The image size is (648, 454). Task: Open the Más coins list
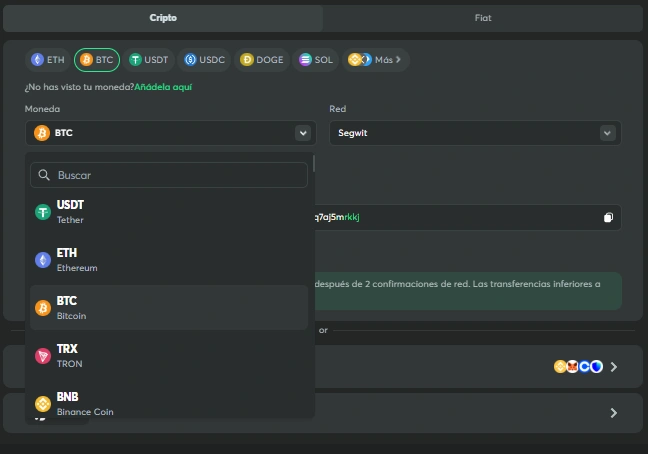[x=375, y=60]
